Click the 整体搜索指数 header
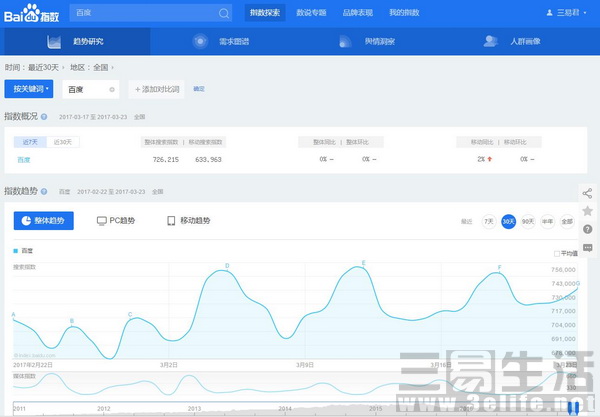Viewport: 600px width, 417px height. [x=161, y=142]
